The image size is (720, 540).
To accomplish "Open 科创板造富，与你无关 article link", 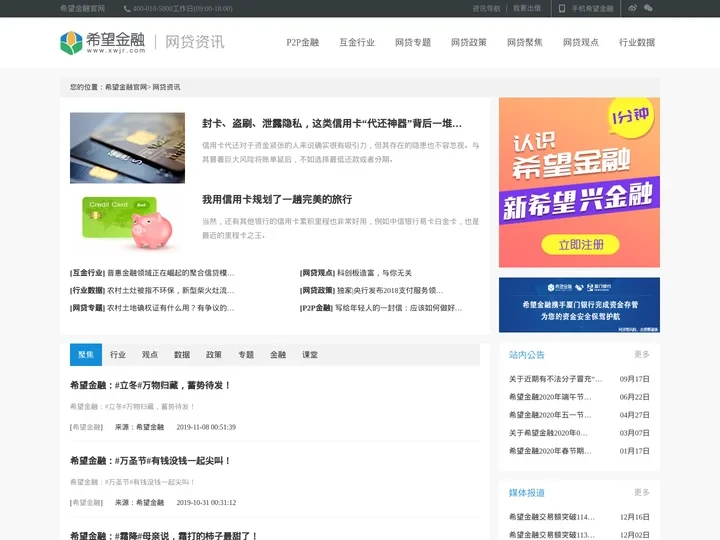I will pyautogui.click(x=374, y=273).
